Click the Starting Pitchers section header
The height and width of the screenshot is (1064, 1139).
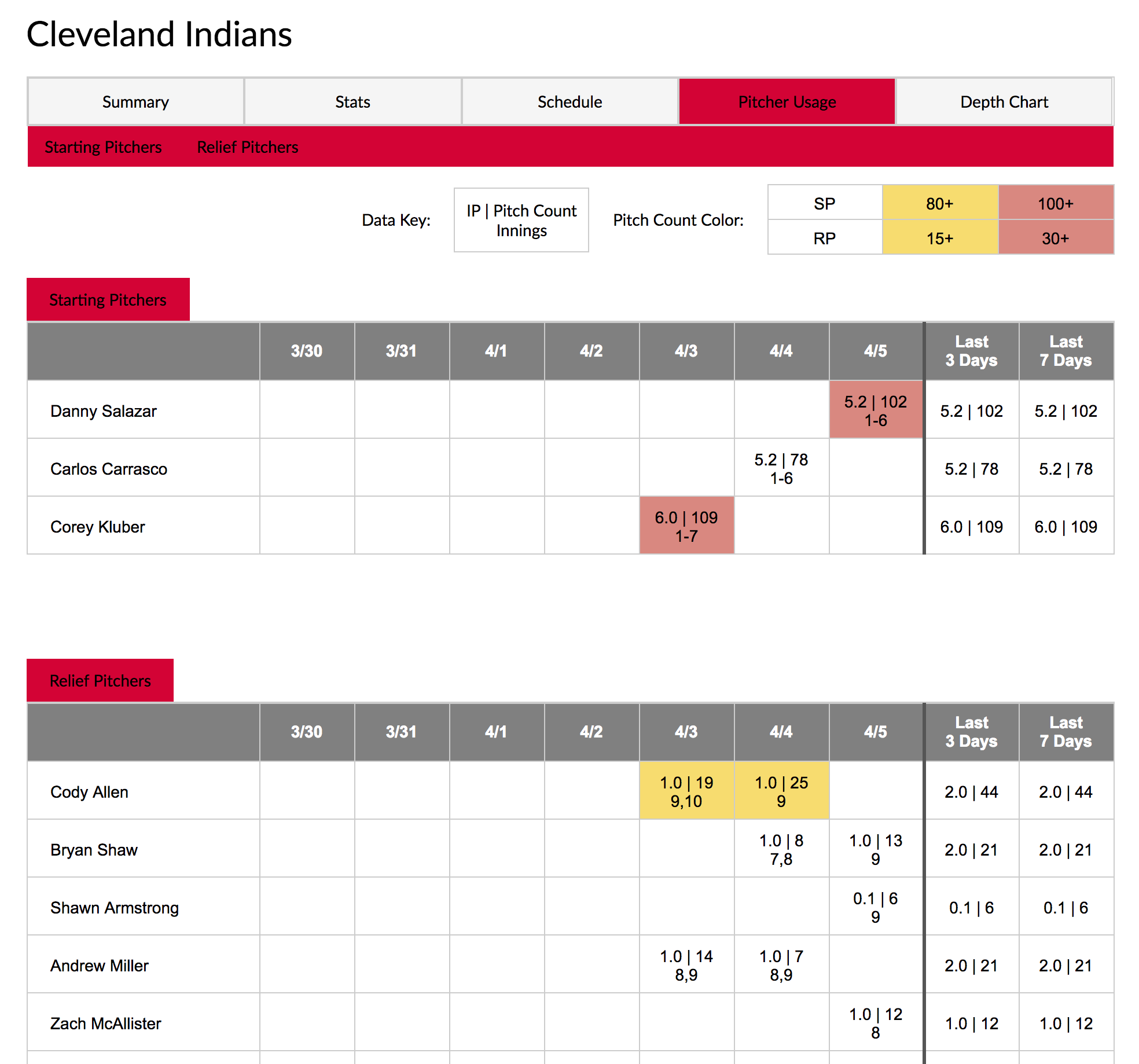tap(108, 299)
